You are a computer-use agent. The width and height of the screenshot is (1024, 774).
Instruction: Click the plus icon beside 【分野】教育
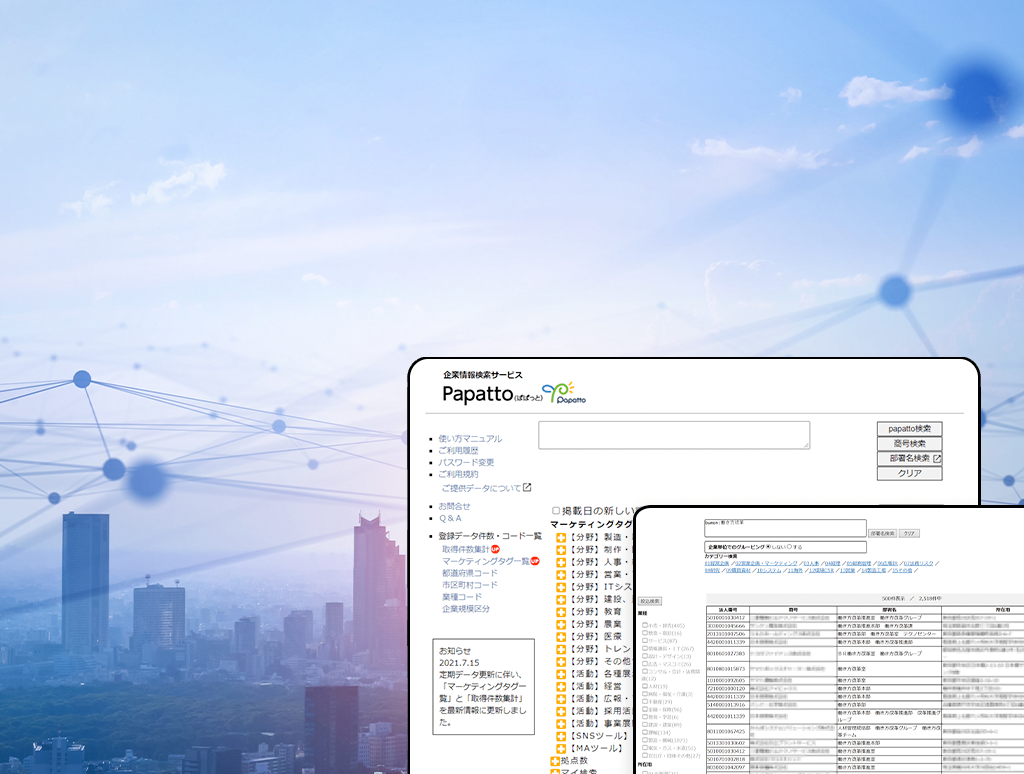click(x=560, y=612)
